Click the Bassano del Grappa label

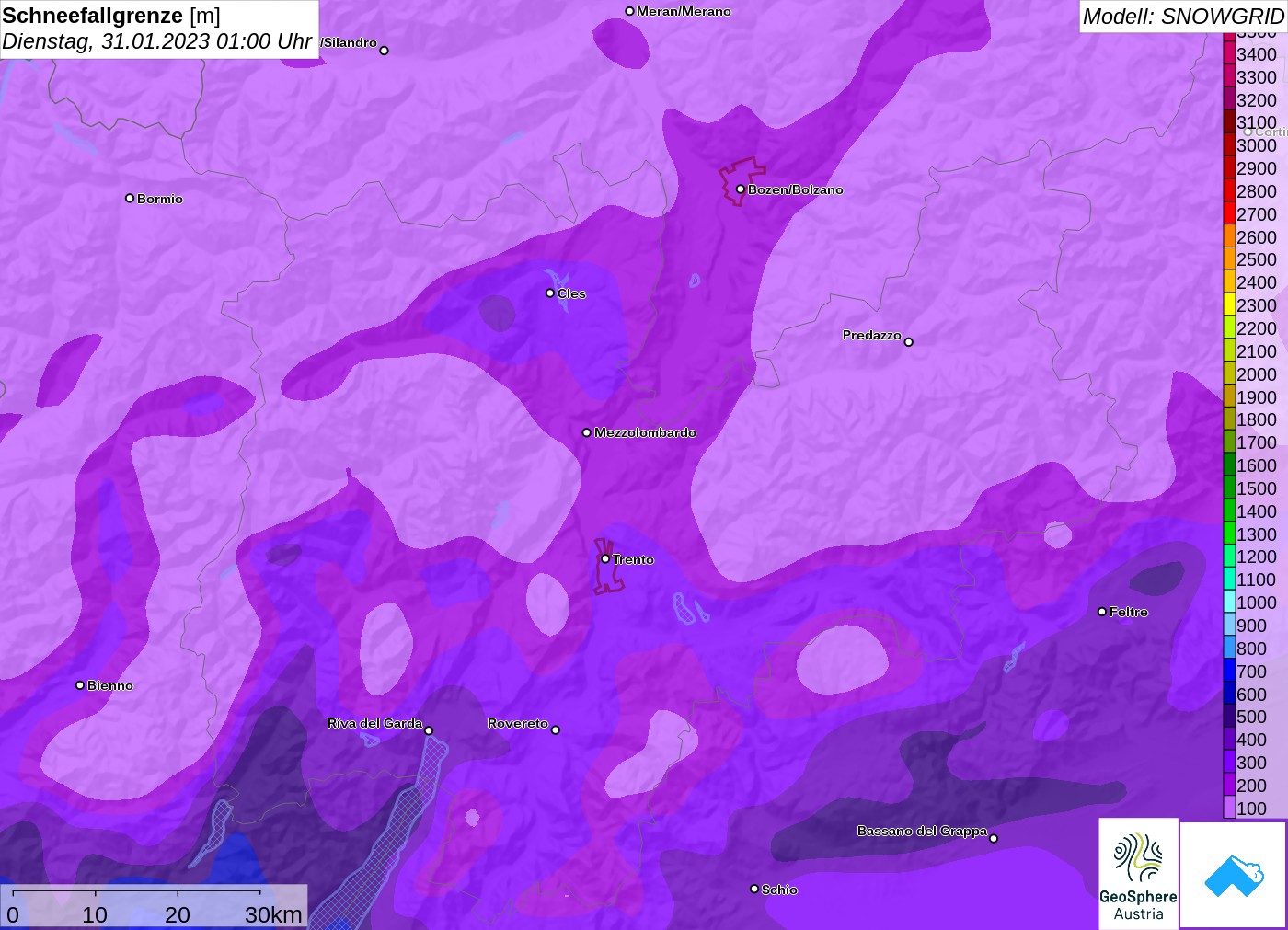click(x=922, y=831)
